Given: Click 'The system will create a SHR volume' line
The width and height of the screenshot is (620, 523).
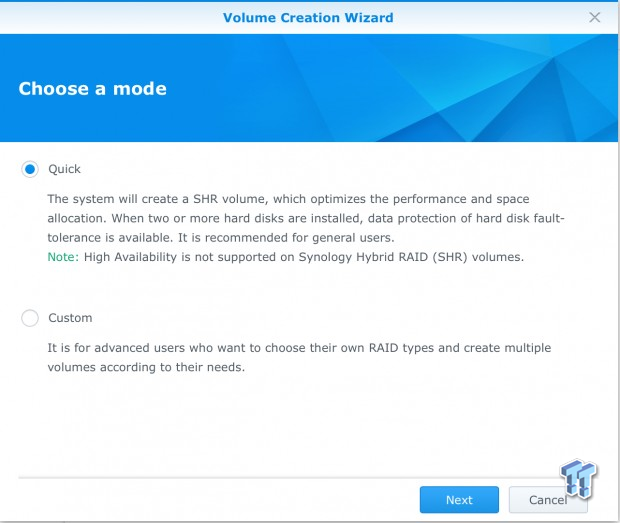Looking at the screenshot, I should 288,199.
